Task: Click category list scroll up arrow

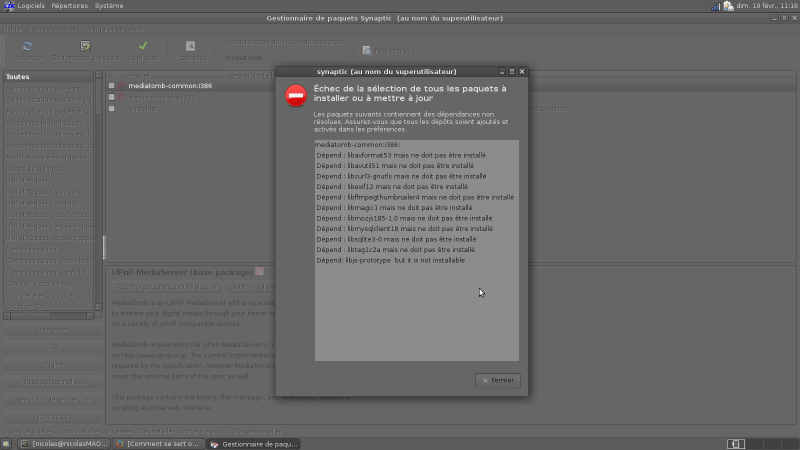Action: pos(99,75)
